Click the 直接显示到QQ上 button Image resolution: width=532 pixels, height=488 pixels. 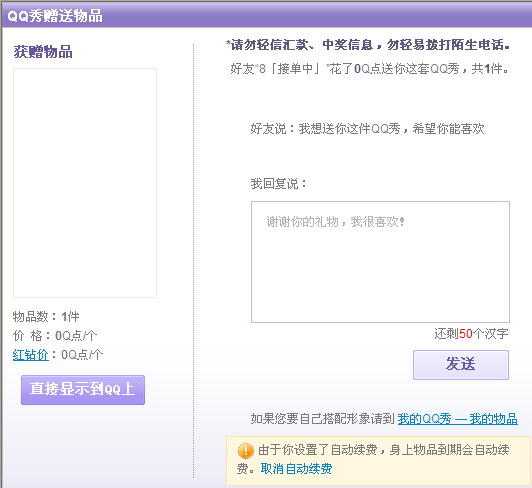point(83,390)
